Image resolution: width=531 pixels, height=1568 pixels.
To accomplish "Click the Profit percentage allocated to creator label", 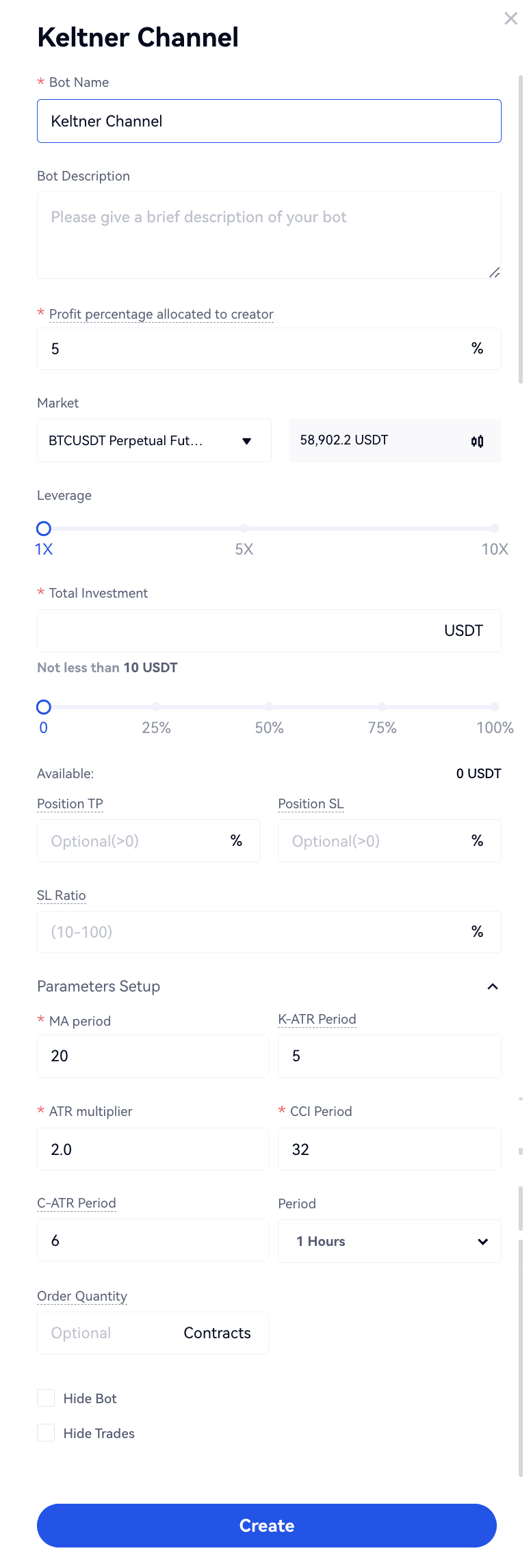I will pyautogui.click(x=161, y=314).
